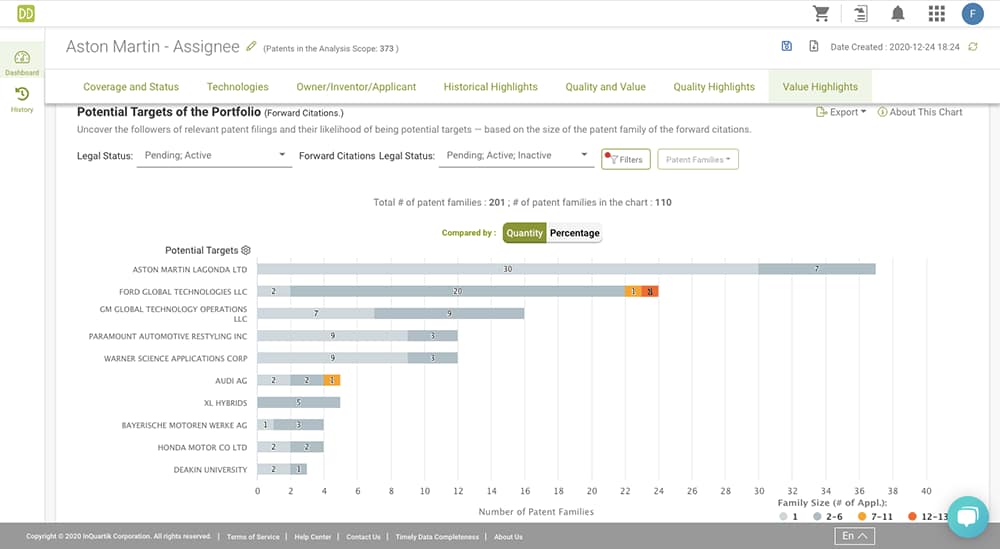
Task: Click Ford Global Technologies segment 20
Action: pyautogui.click(x=457, y=291)
